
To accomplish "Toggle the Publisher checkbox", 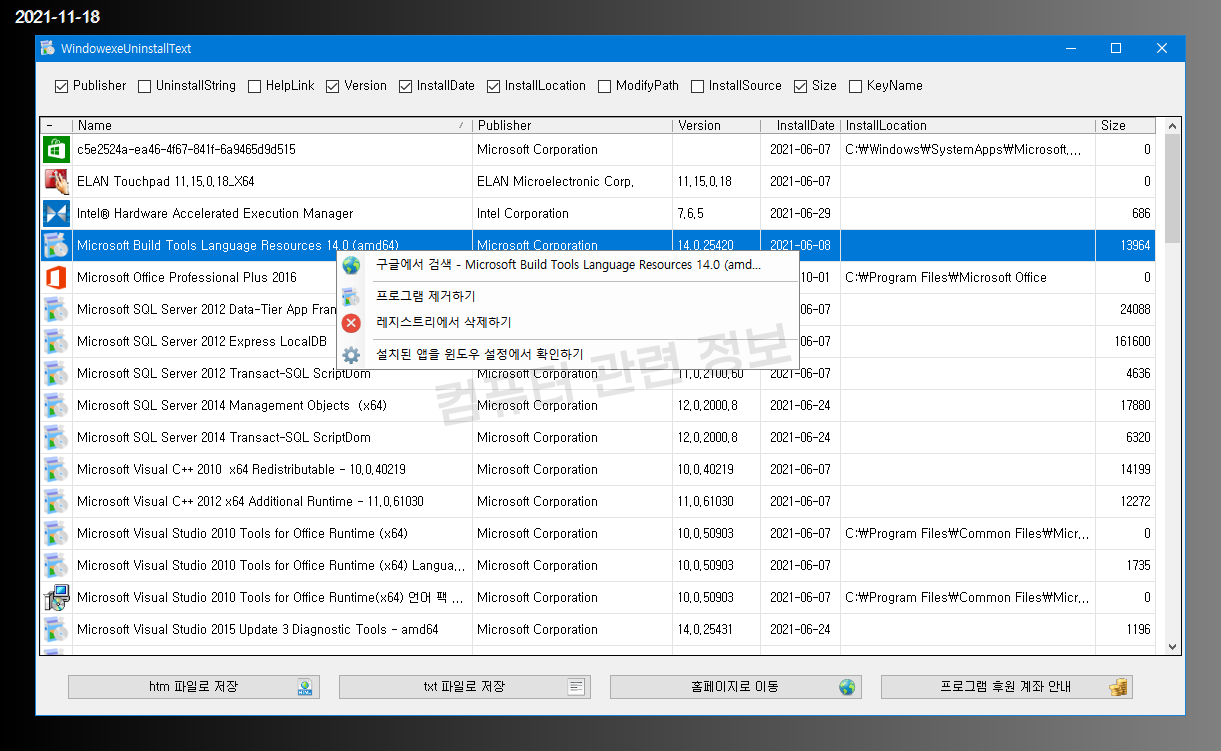I will pos(61,86).
